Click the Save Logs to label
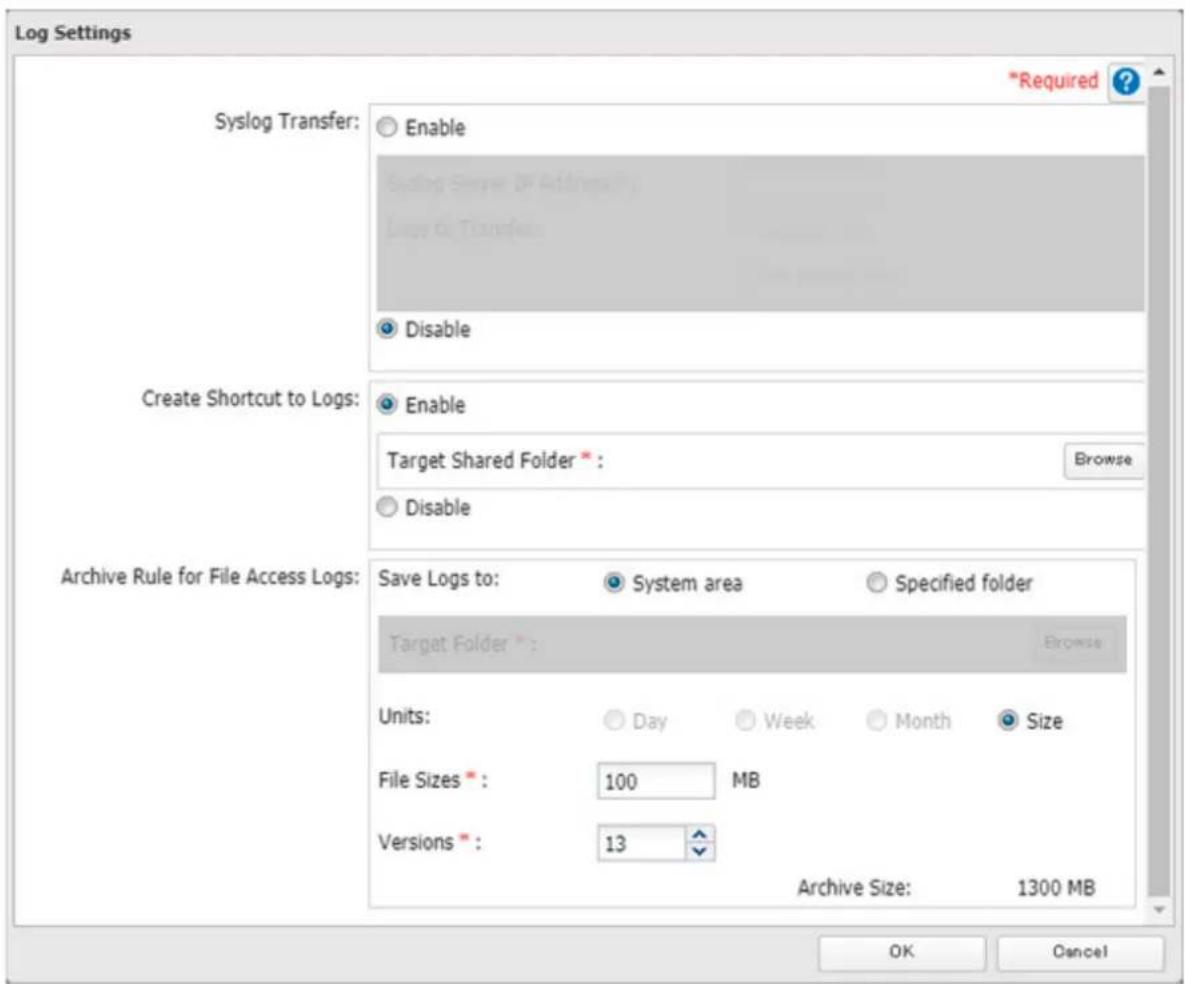 point(439,579)
